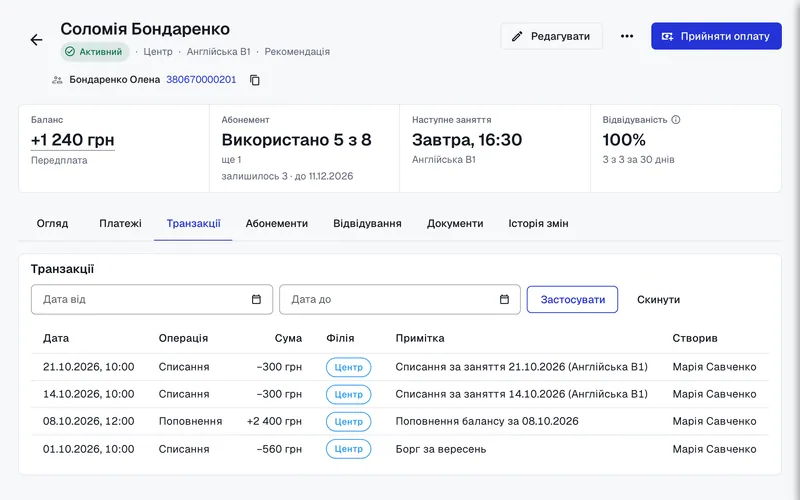Click Центр badge in the 01.10.2026 row
The height and width of the screenshot is (500, 800).
pos(348,449)
